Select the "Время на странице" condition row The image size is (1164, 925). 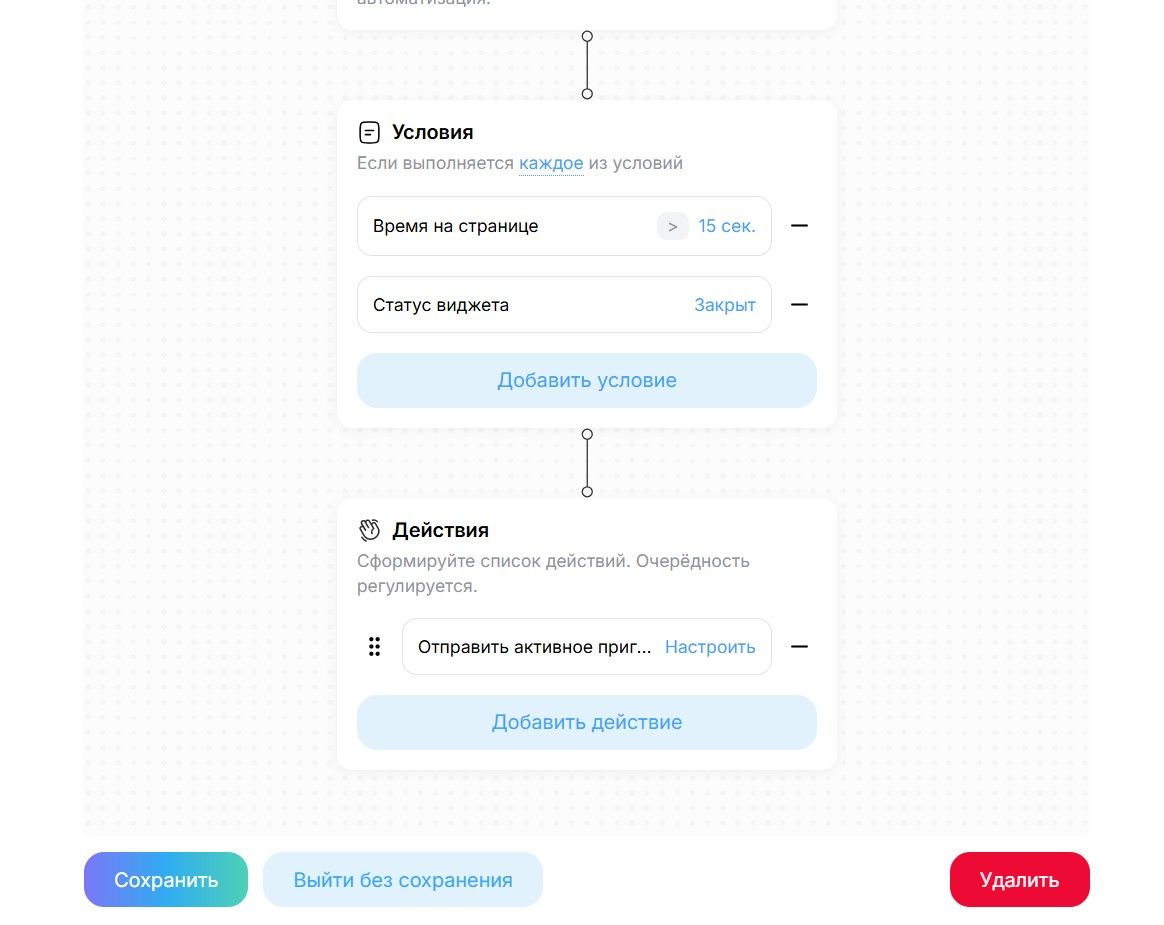click(x=456, y=226)
